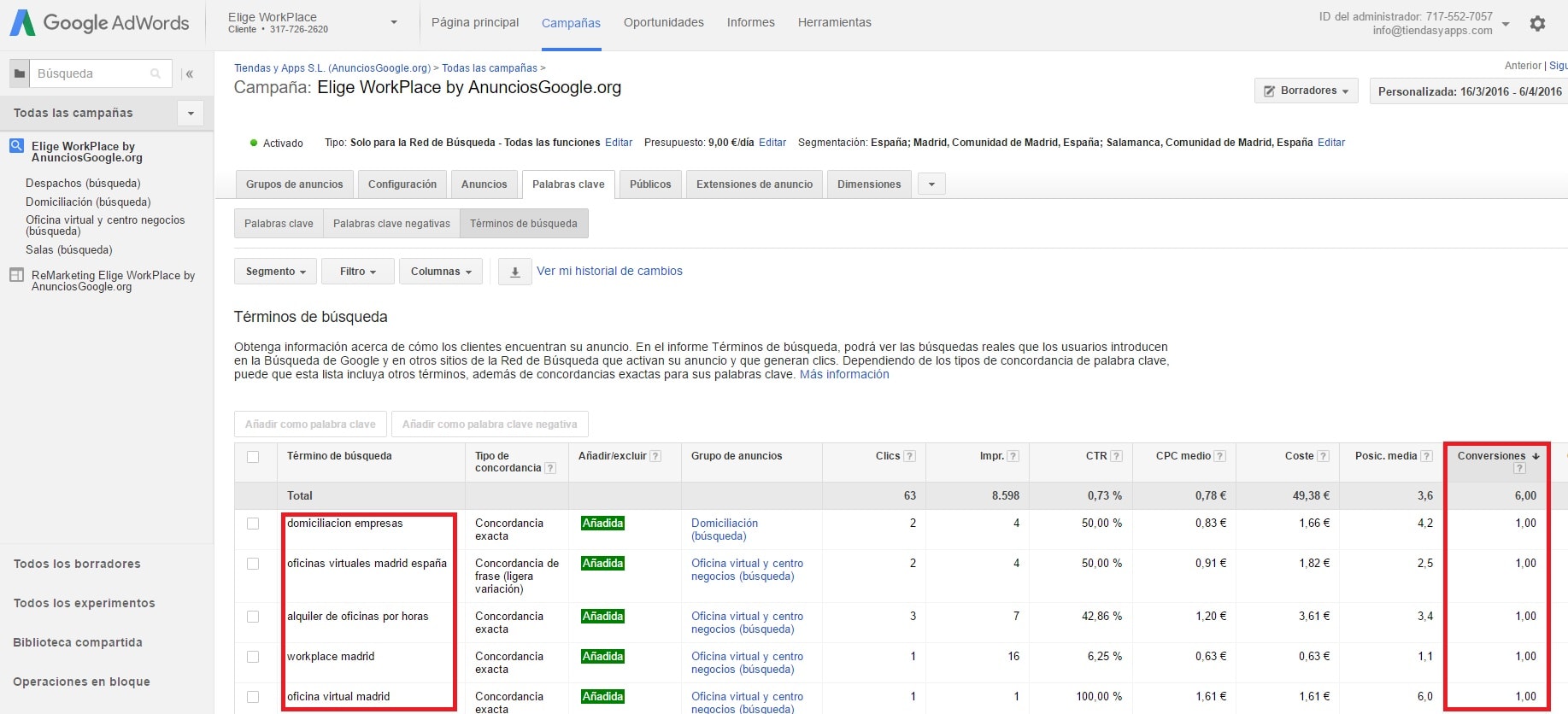Click the magnifier icon in Búsqueda box
Viewport: 1568px width, 714px height.
coord(156,73)
